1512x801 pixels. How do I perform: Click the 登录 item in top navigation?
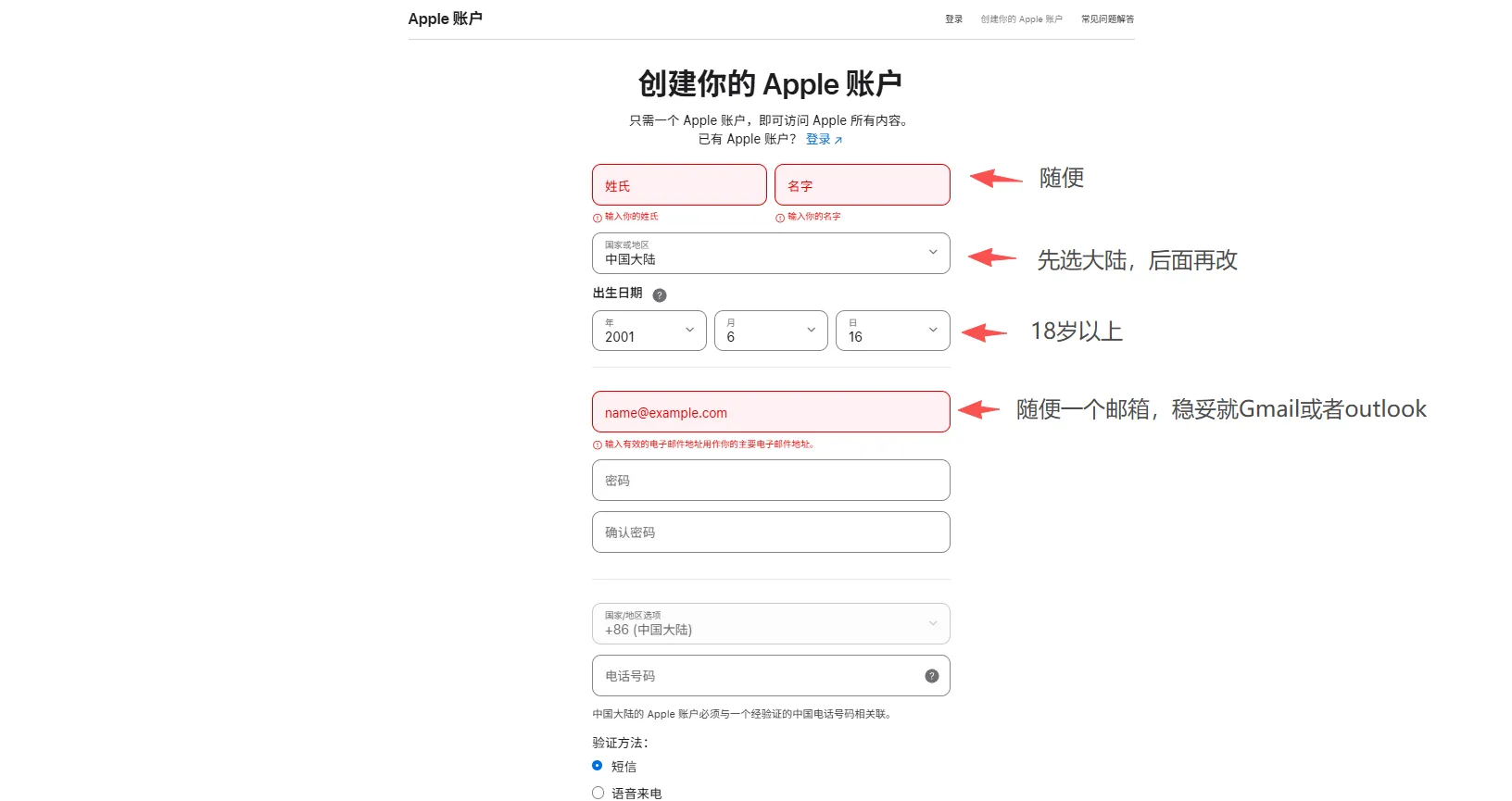[x=953, y=19]
